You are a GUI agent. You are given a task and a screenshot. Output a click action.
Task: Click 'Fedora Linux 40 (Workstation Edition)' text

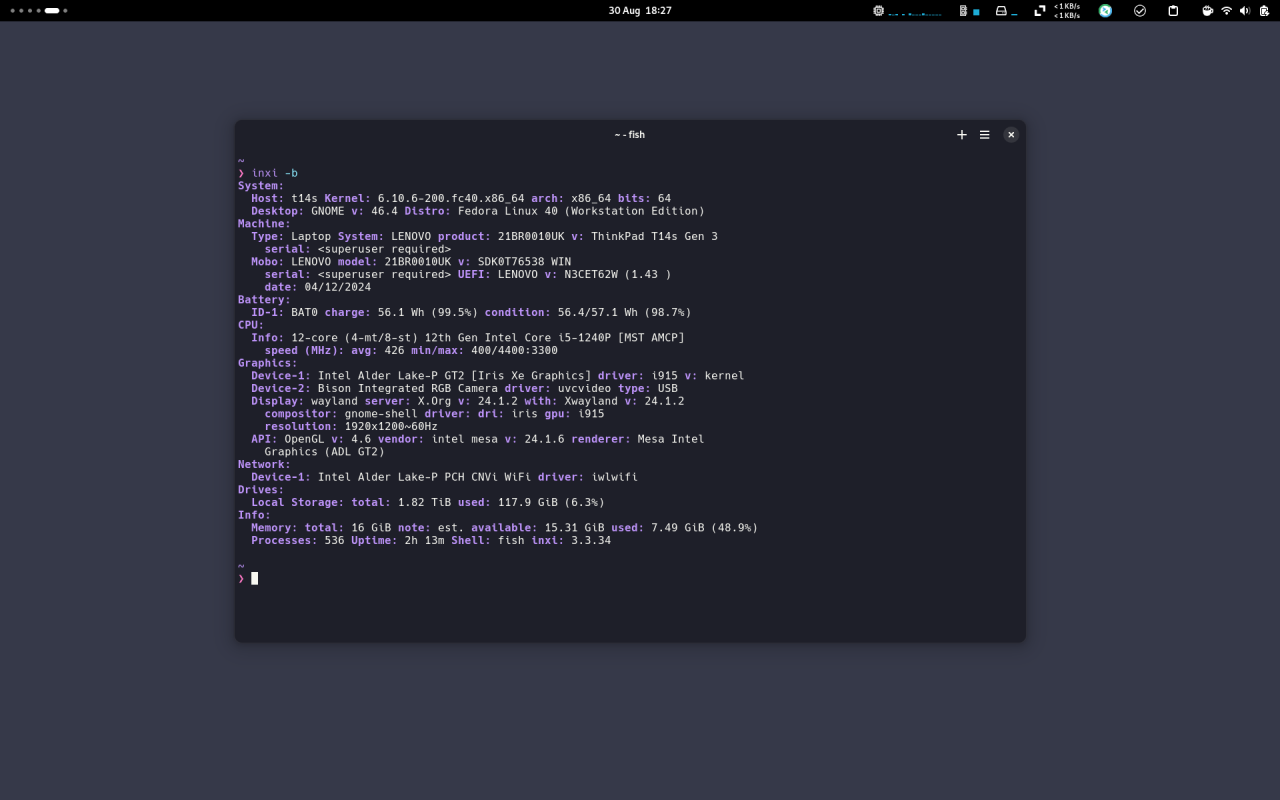[581, 211]
